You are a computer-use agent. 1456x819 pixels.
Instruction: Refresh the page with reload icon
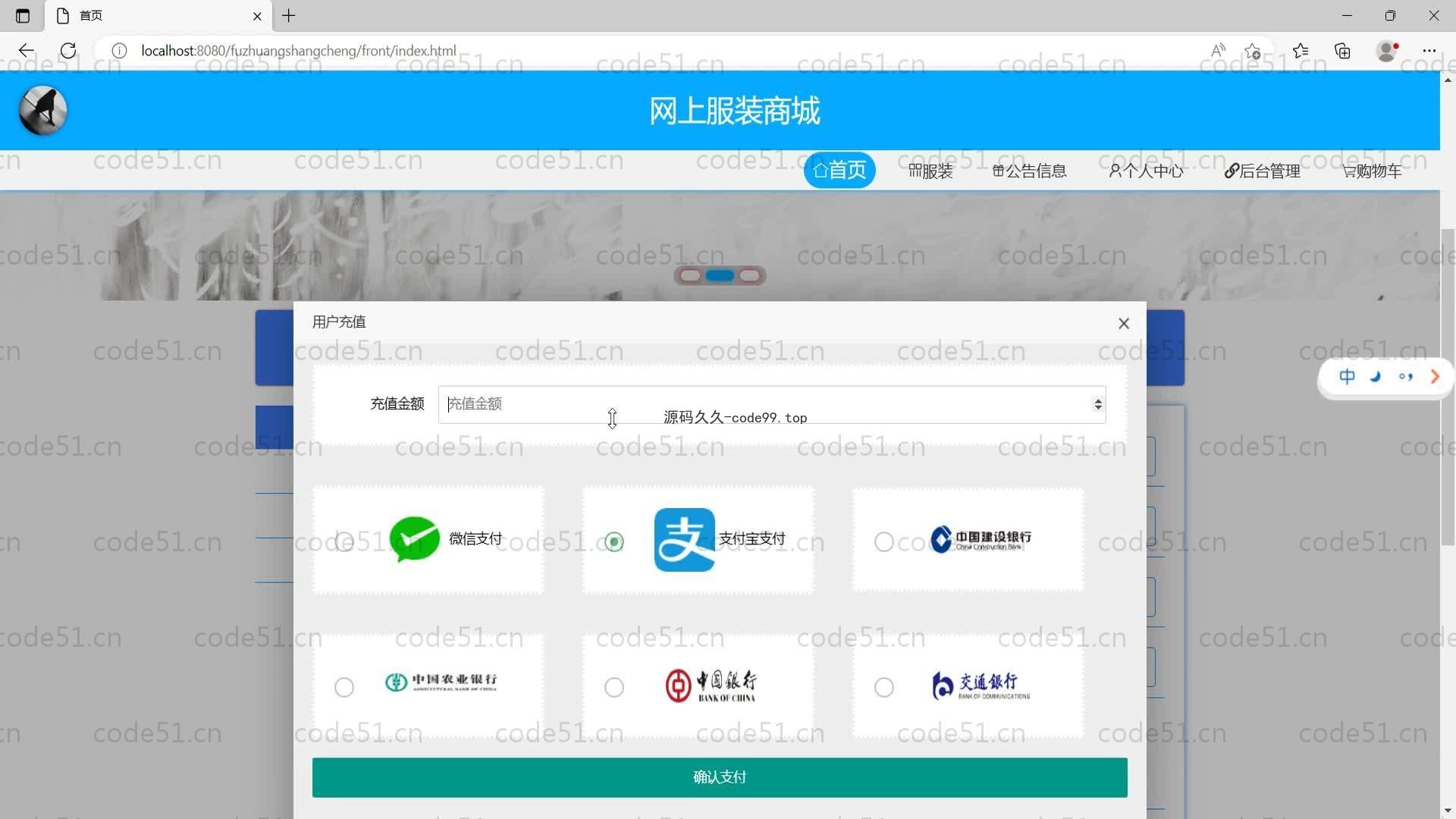pyautogui.click(x=68, y=51)
